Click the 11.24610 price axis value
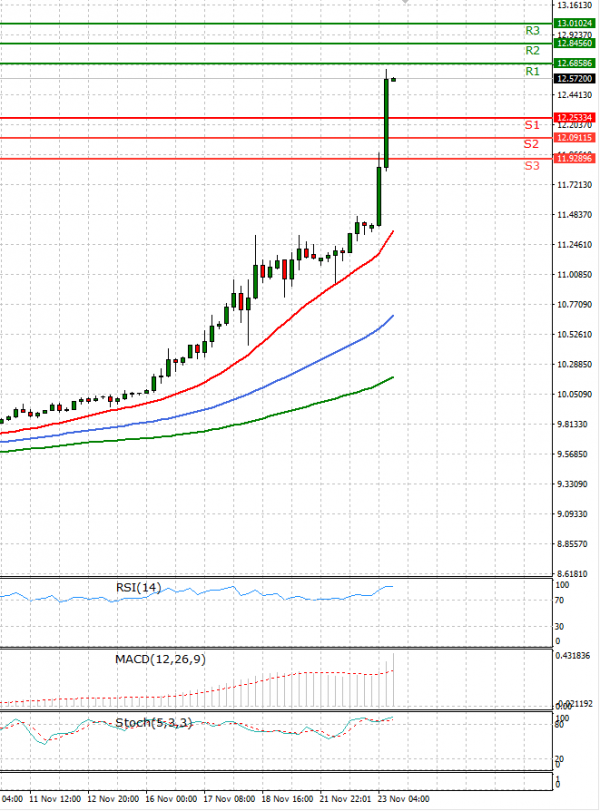 (574, 245)
